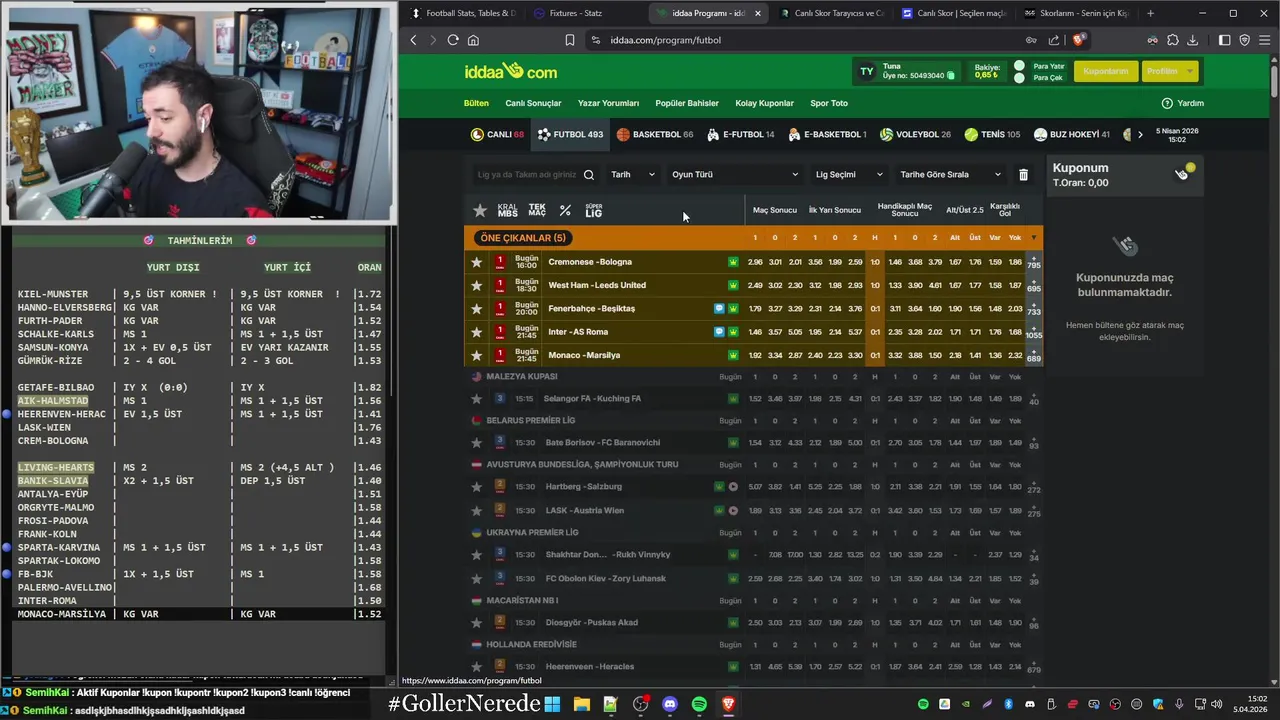Clear filters with the trash icon

[x=1023, y=174]
